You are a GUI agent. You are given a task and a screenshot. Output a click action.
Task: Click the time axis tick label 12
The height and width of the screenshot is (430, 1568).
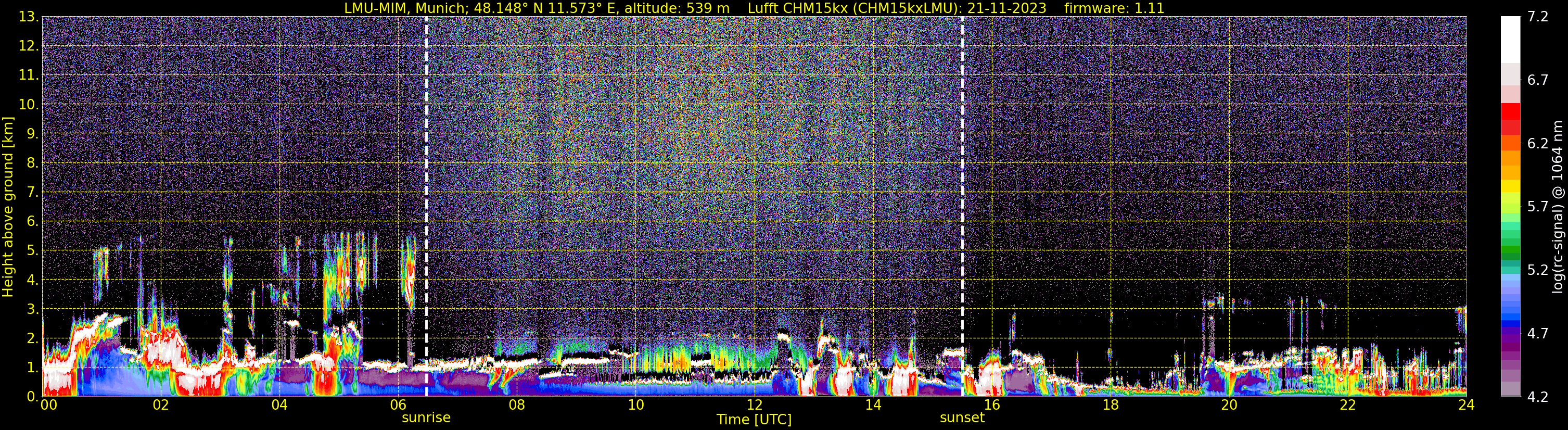point(754,405)
